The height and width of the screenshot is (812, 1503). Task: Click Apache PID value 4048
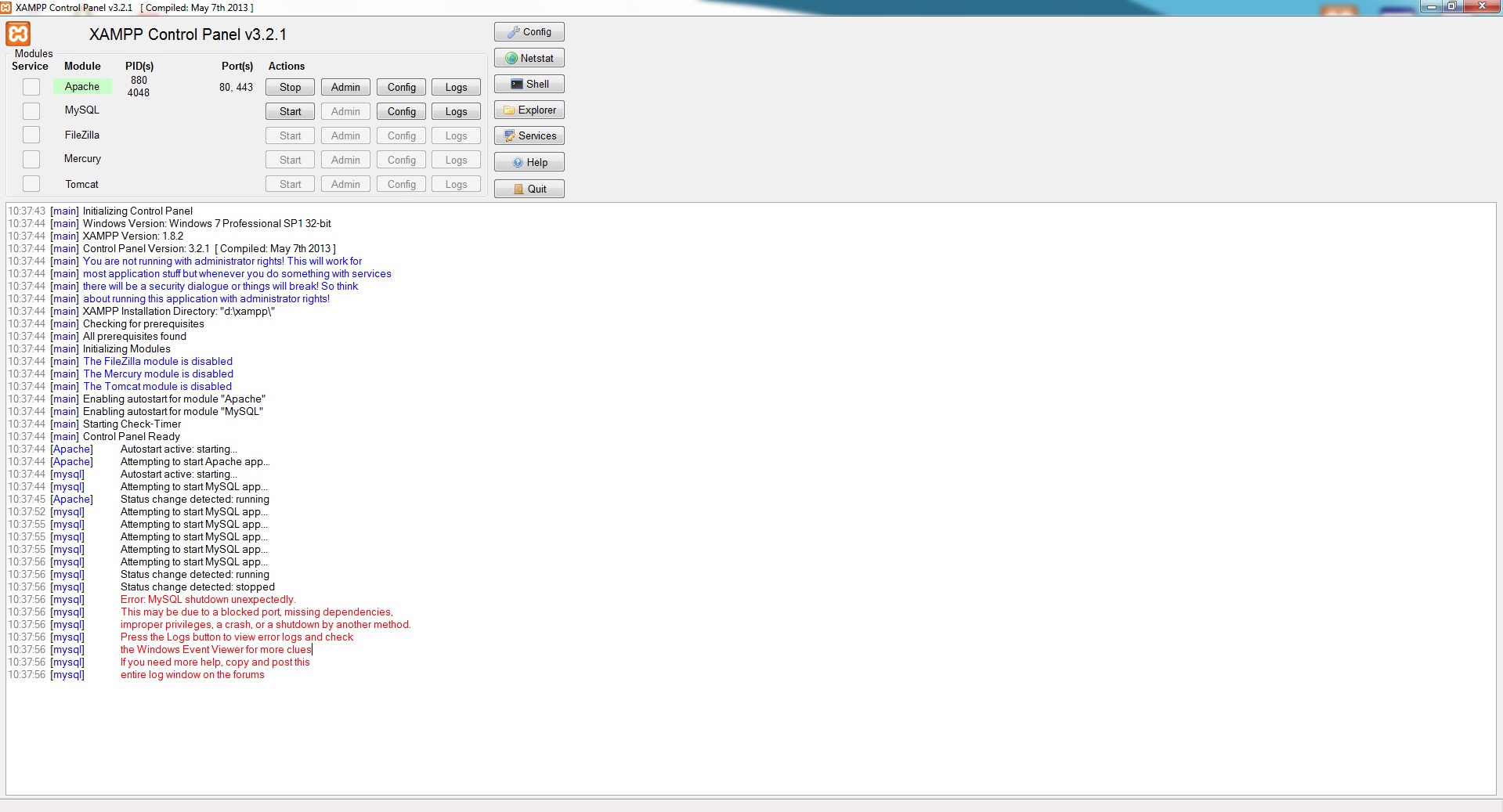click(x=139, y=92)
